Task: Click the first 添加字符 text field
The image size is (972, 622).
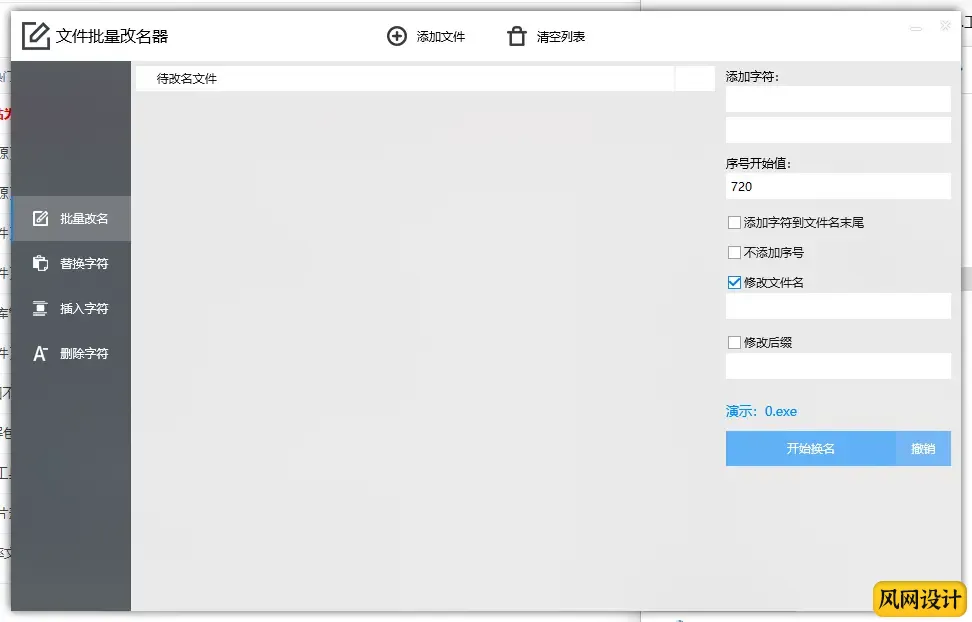Action: [x=837, y=99]
